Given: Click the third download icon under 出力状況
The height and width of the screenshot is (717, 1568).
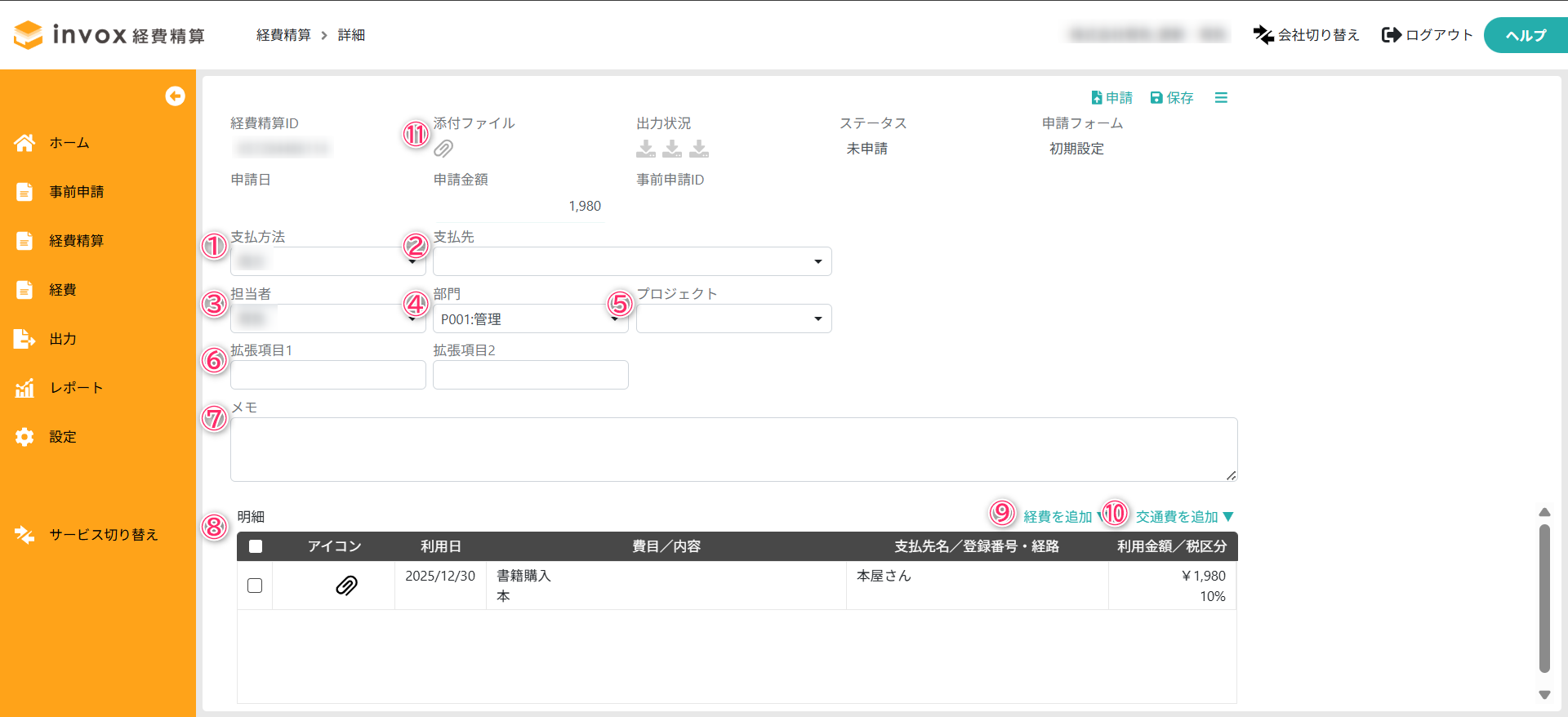Looking at the screenshot, I should (699, 149).
